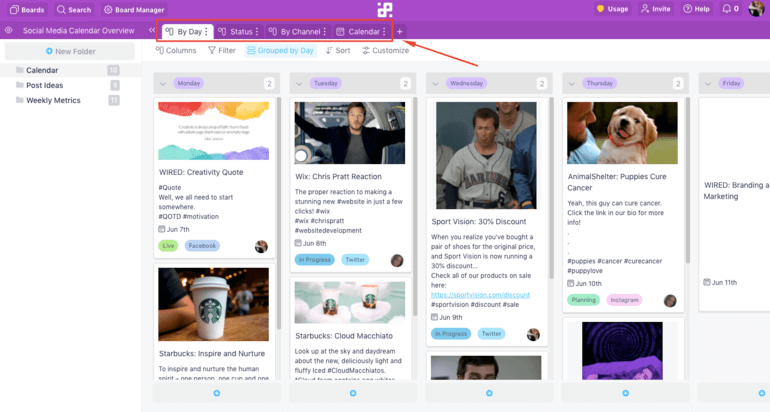Open the Boards menu
The height and width of the screenshot is (412, 770).
click(x=28, y=9)
